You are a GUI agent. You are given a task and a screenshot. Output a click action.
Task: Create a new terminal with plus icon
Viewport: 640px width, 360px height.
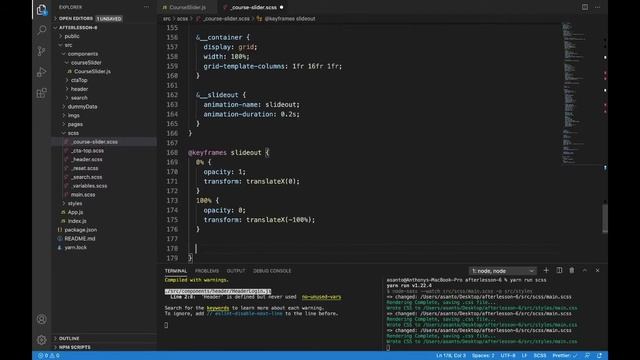(x=546, y=270)
